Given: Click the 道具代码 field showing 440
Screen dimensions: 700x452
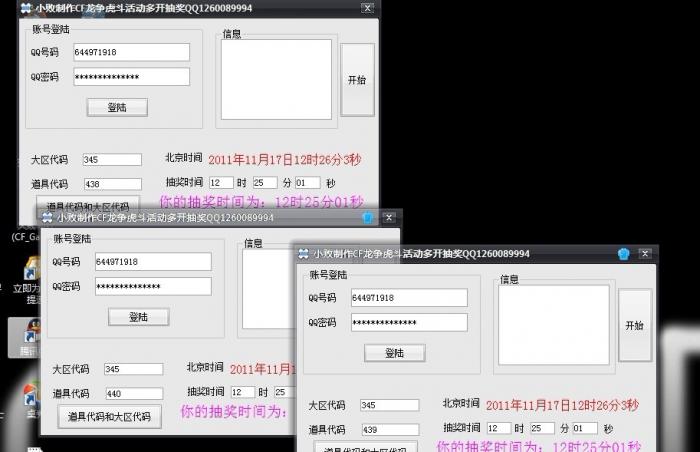Looking at the screenshot, I should pyautogui.click(x=134, y=393).
